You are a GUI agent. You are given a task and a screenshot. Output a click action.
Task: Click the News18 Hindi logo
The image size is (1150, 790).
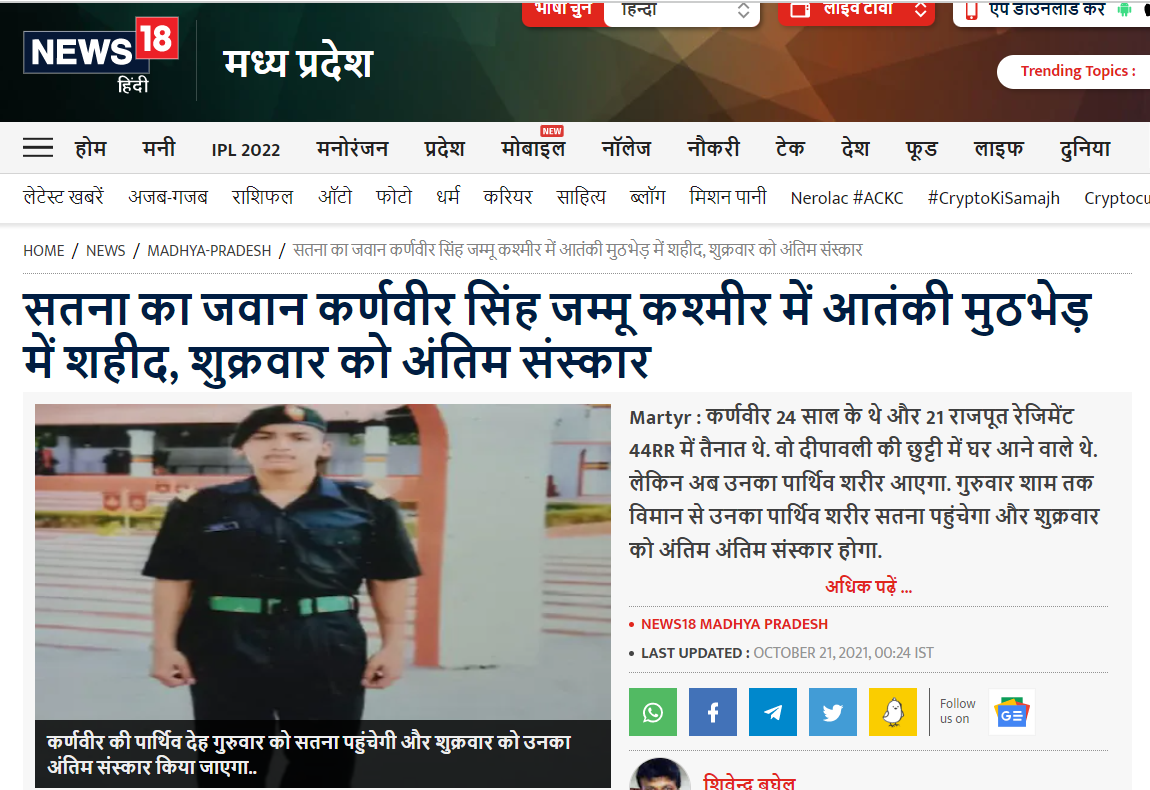(100, 58)
